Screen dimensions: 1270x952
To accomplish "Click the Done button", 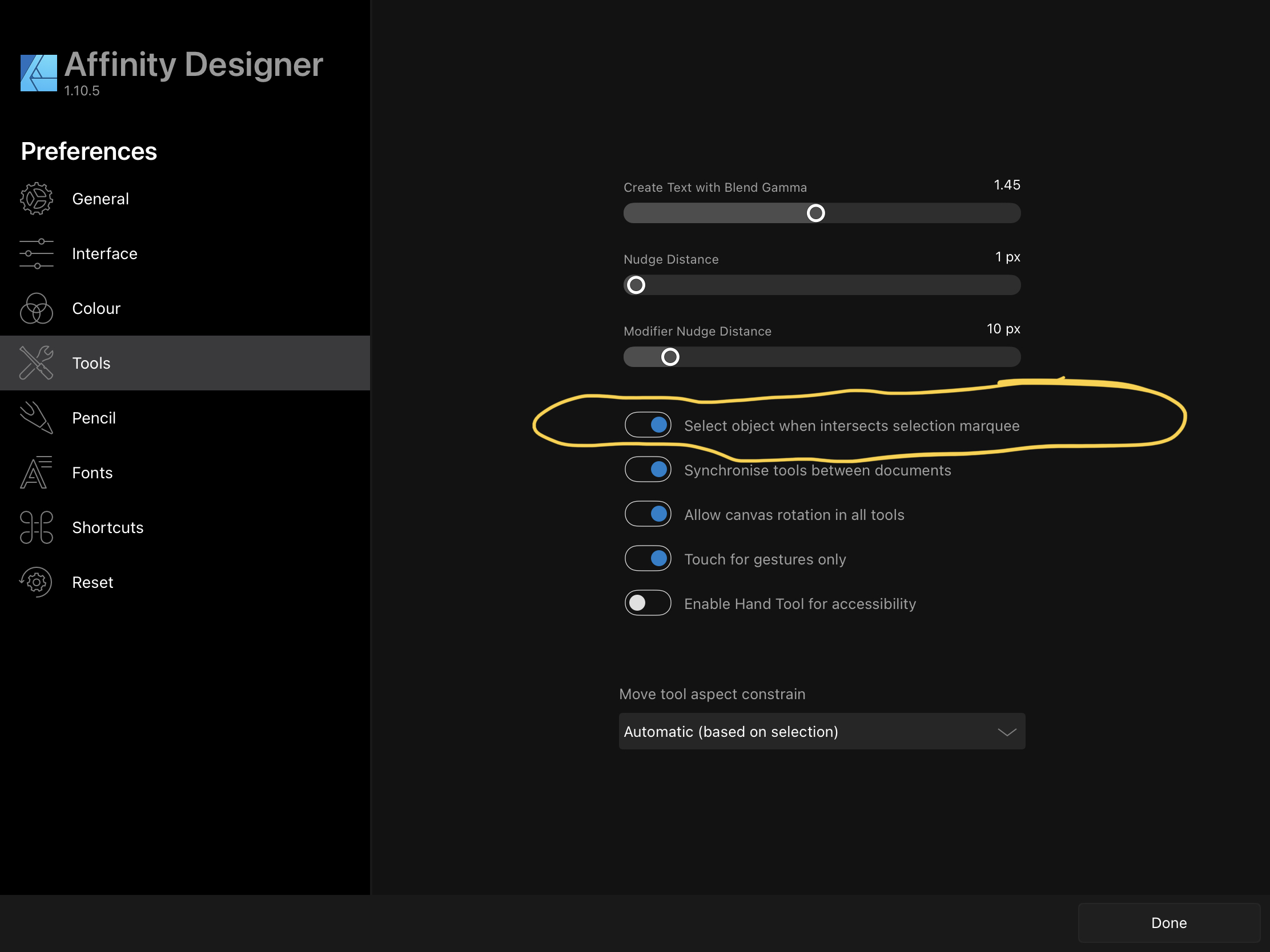I will pyautogui.click(x=1168, y=922).
